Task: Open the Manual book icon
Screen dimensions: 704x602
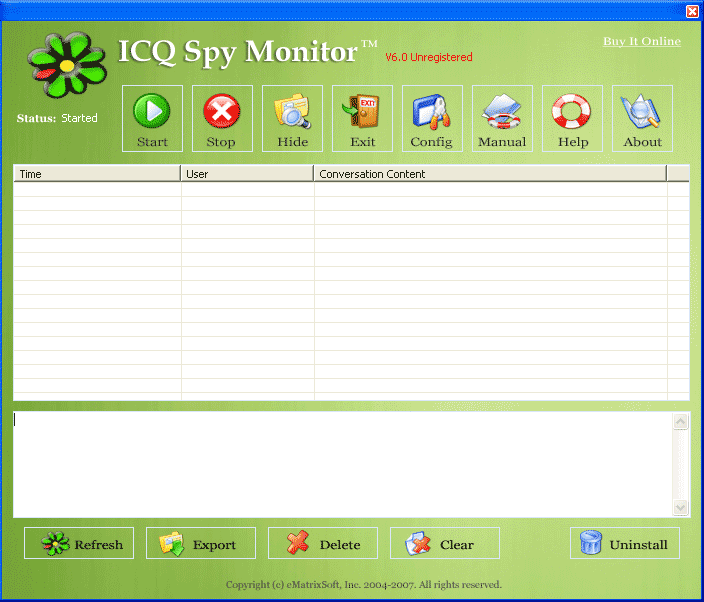Action: click(x=502, y=112)
